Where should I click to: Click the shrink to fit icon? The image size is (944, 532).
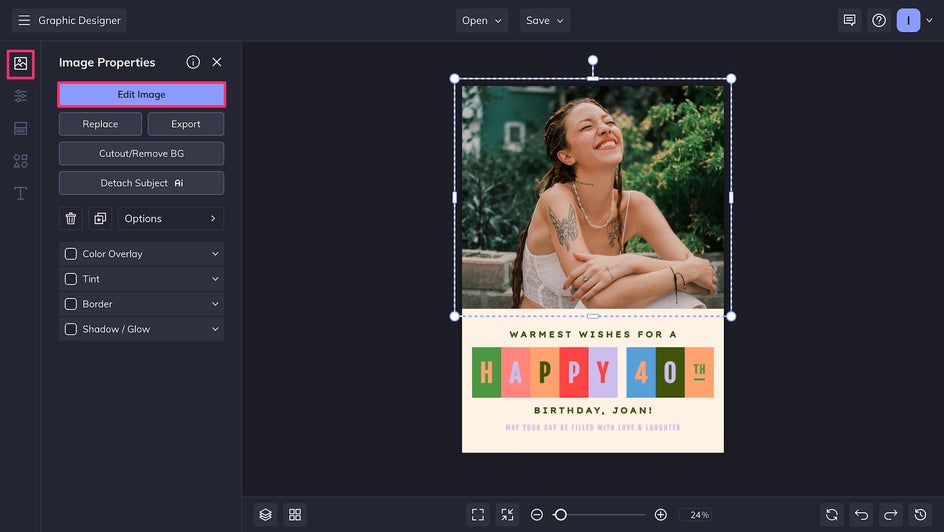coord(508,515)
